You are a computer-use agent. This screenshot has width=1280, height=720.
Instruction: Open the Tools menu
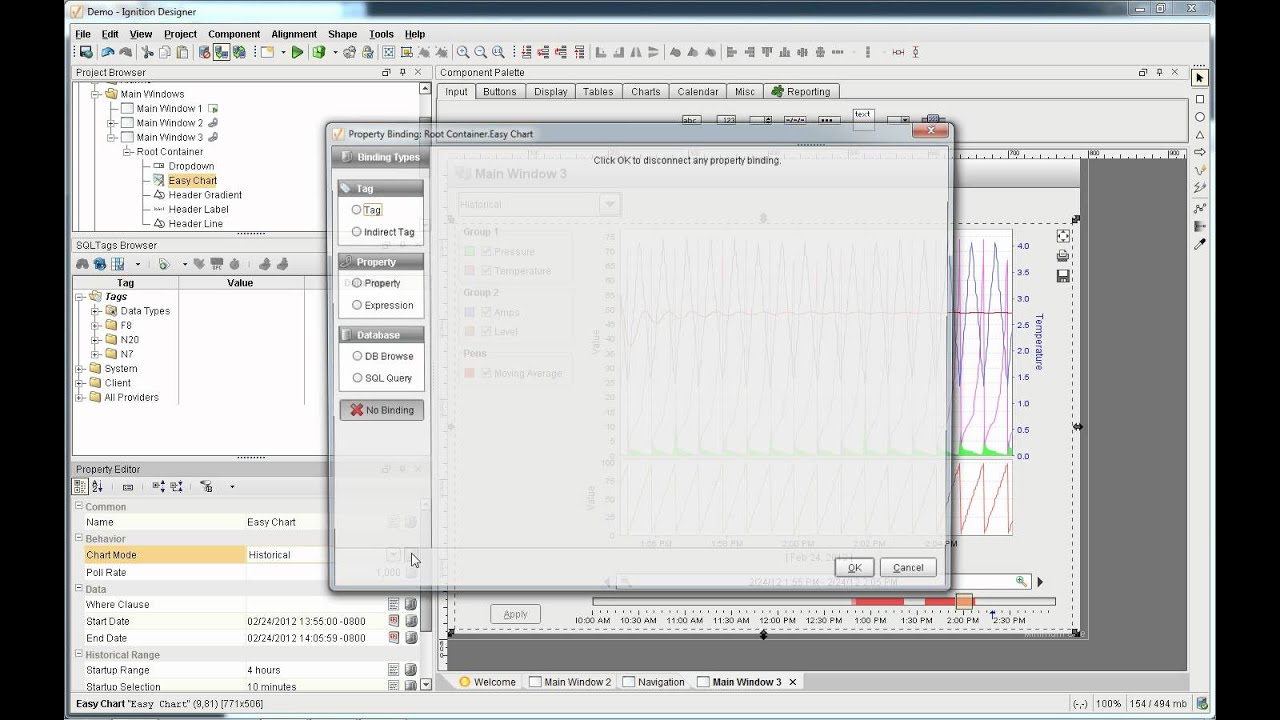381,34
